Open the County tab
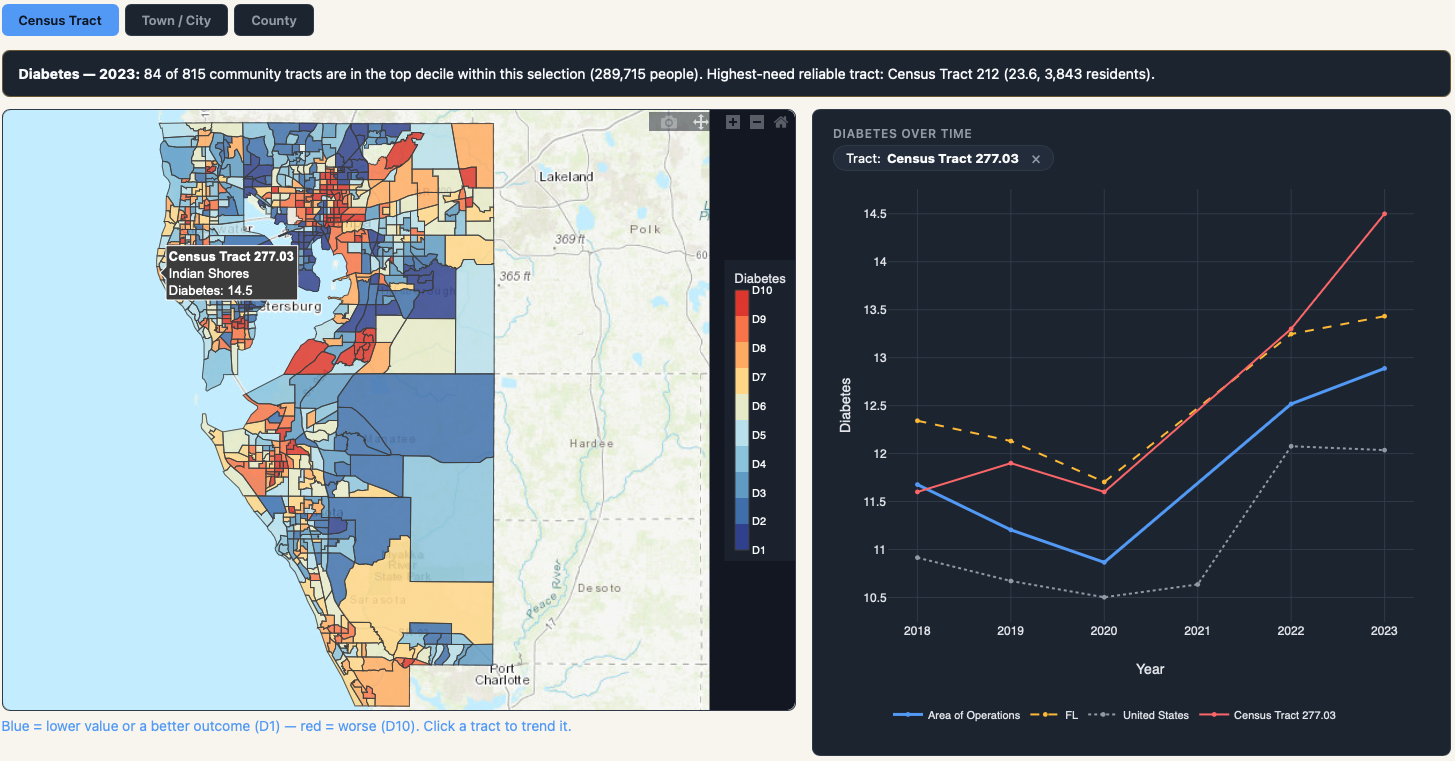Screen dimensions: 1455x761 pyautogui.click(x=274, y=20)
